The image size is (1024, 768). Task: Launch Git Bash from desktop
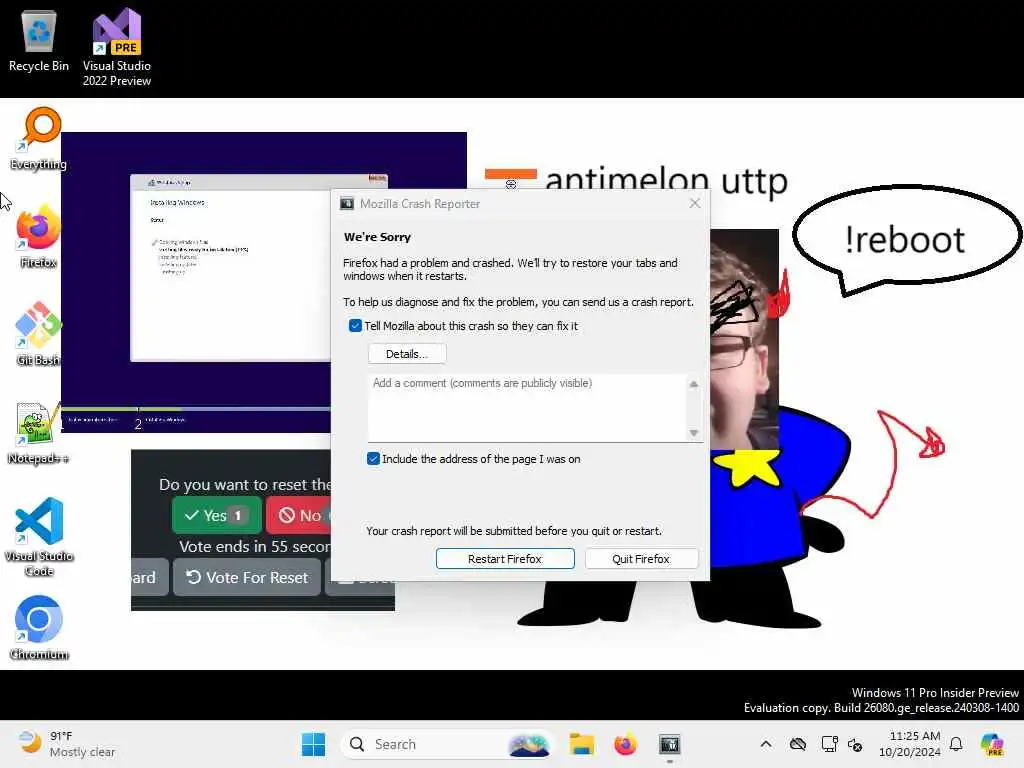pos(39,334)
